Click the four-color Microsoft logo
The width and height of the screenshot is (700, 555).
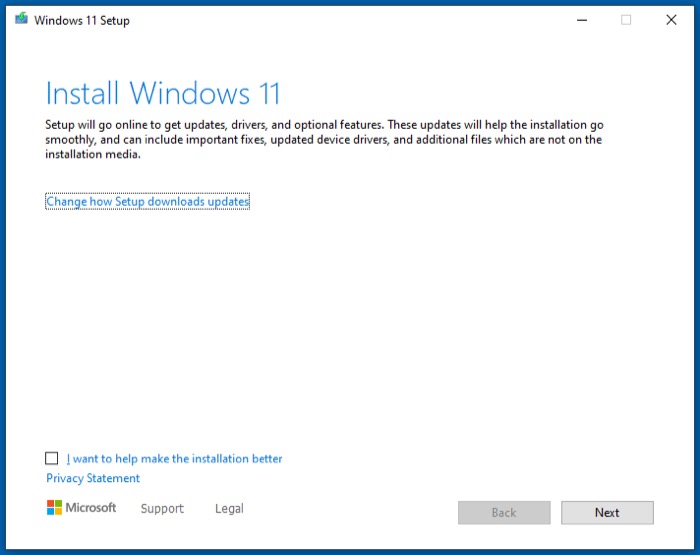click(x=54, y=508)
